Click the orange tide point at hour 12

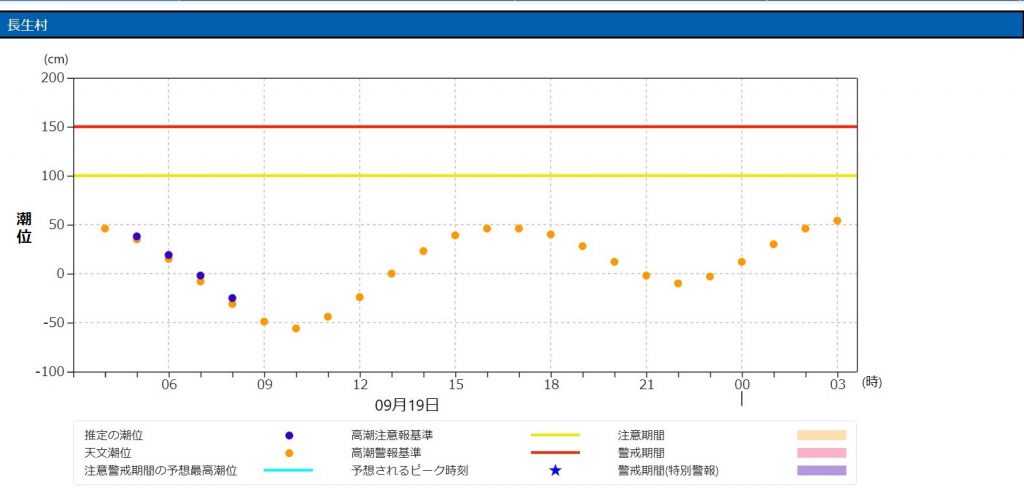(359, 297)
